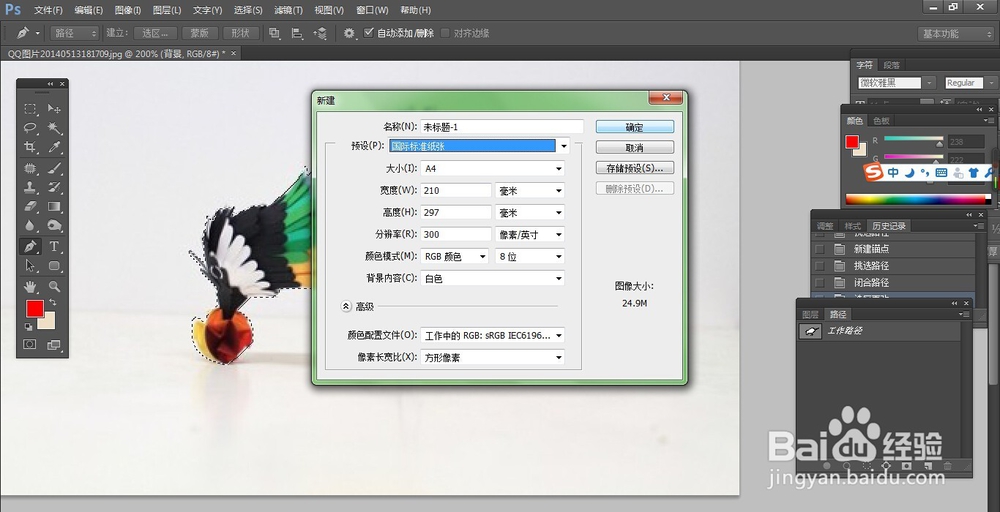The width and height of the screenshot is (1000, 512).
Task: Click the 蒙版 button
Action: click(x=200, y=33)
